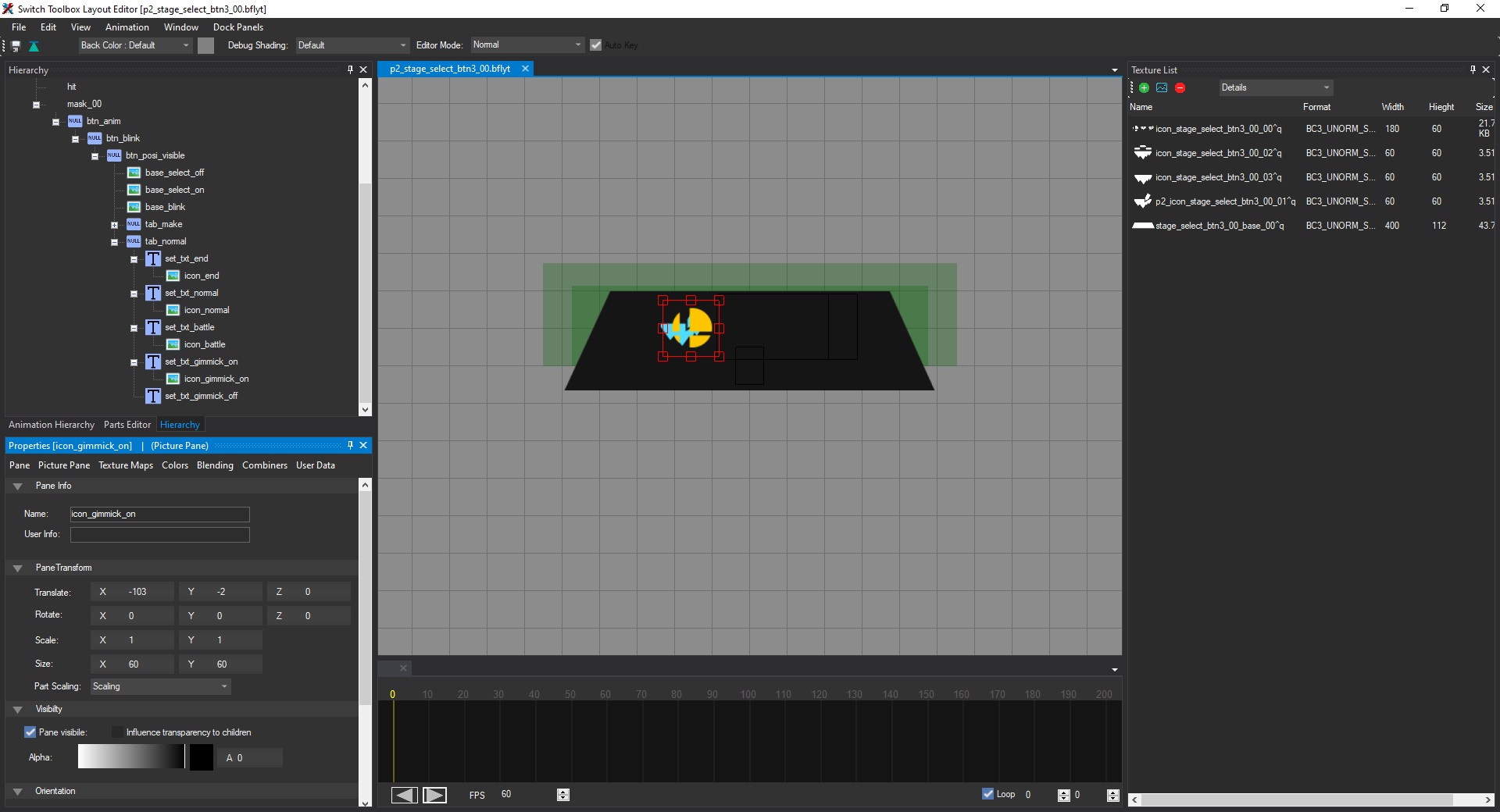Enable Influence transparency to children checkbox
The height and width of the screenshot is (812, 1500).
[x=117, y=732]
